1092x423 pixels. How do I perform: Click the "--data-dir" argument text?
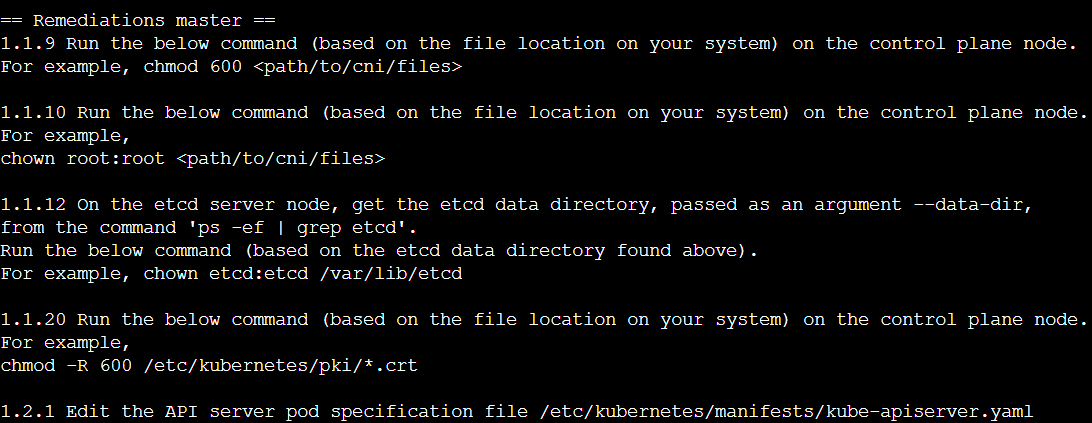click(x=974, y=204)
